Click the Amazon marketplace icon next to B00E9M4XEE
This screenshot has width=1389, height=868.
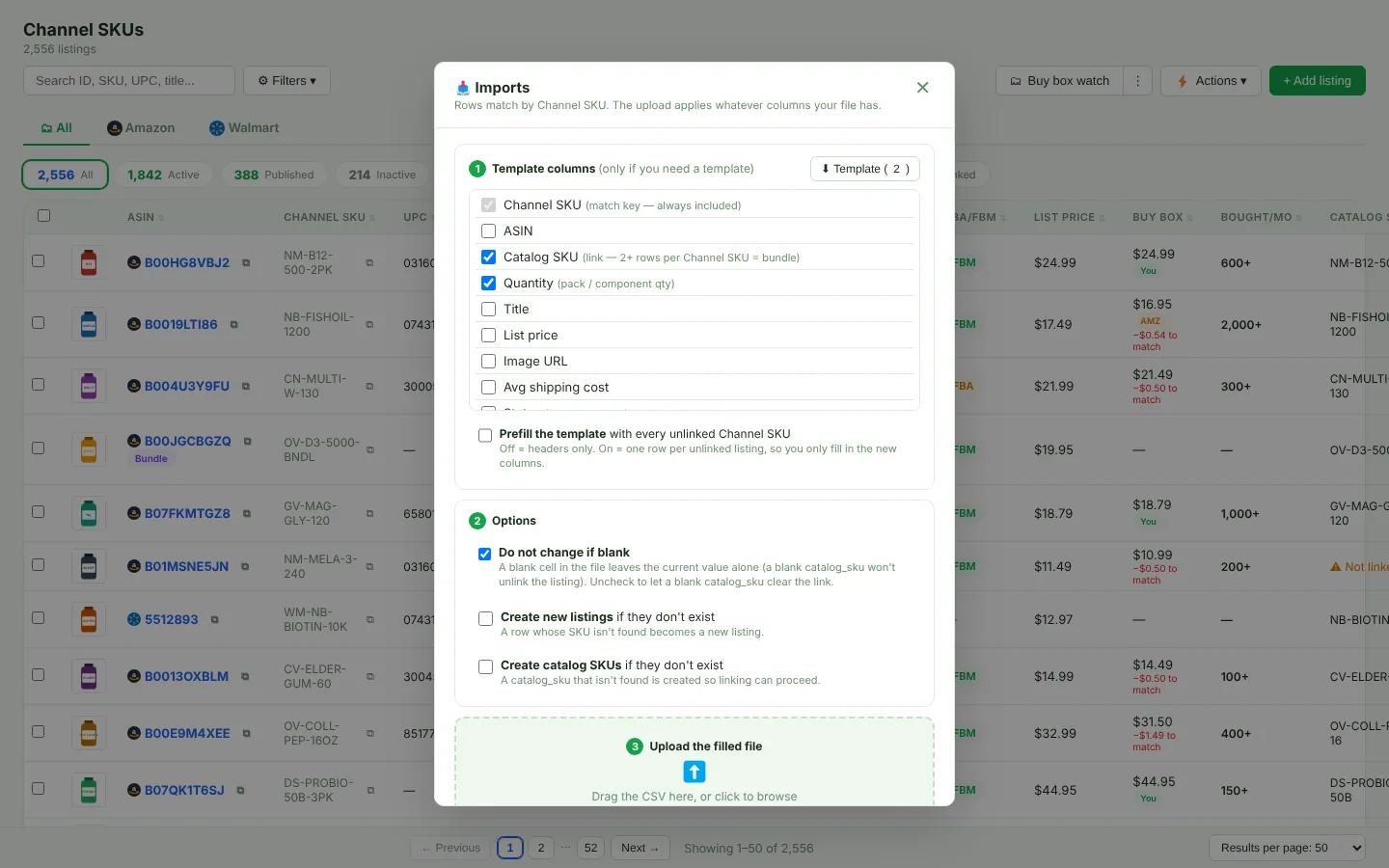point(134,734)
